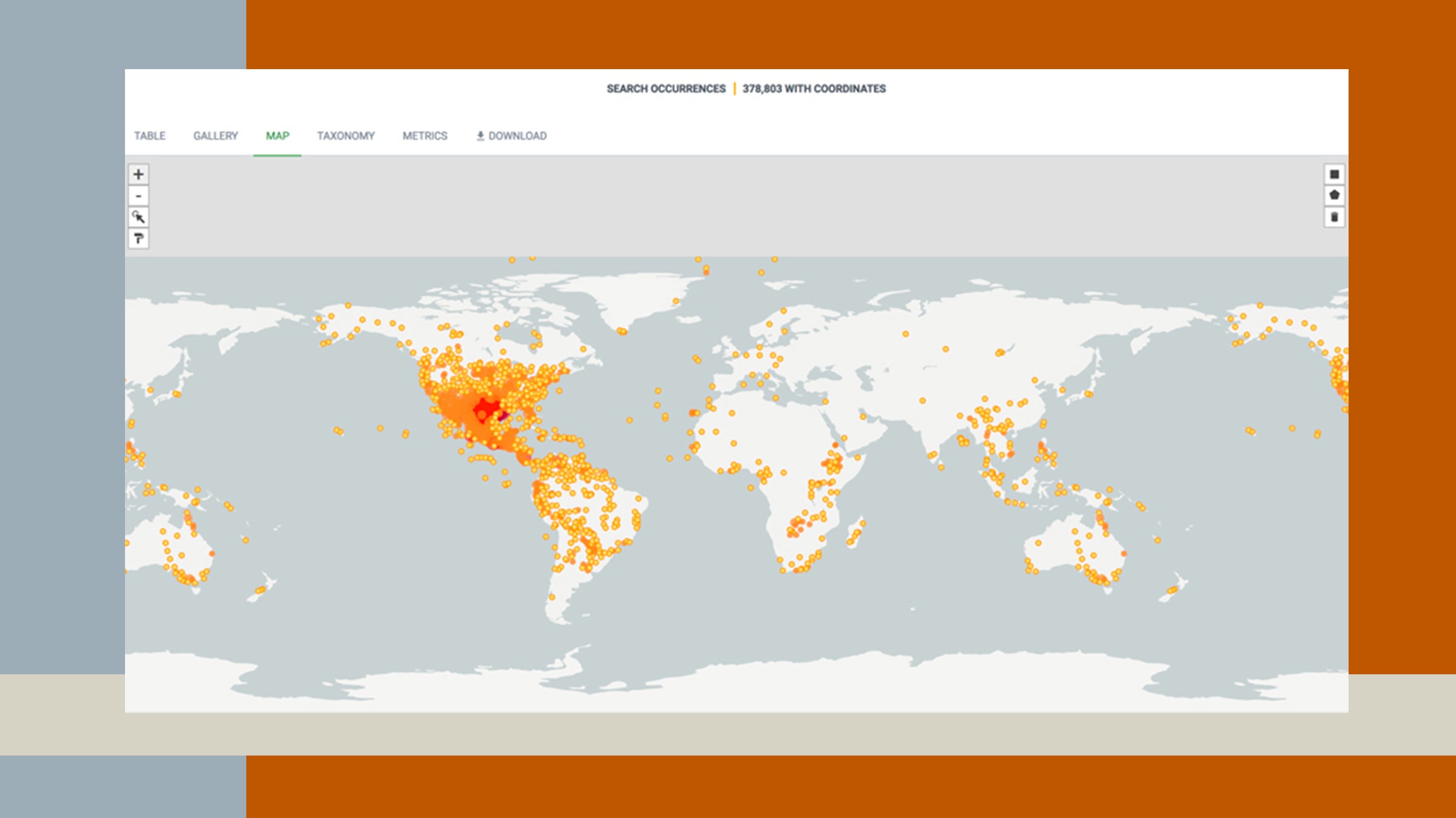Click the dark red hotspot in Texas
Image resolution: width=1456 pixels, height=818 pixels.
tap(502, 416)
